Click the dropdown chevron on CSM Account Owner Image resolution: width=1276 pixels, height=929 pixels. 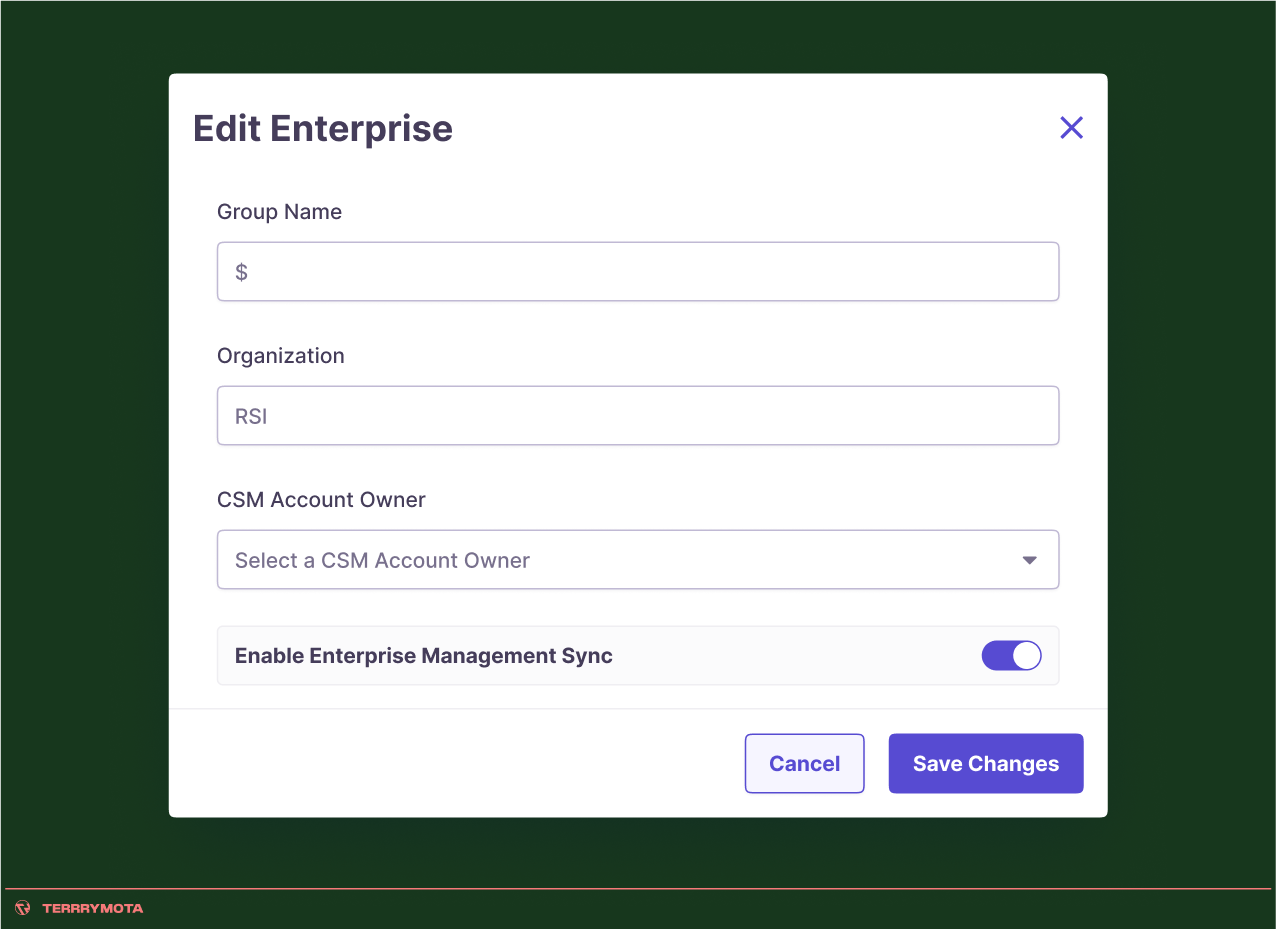[1029, 560]
